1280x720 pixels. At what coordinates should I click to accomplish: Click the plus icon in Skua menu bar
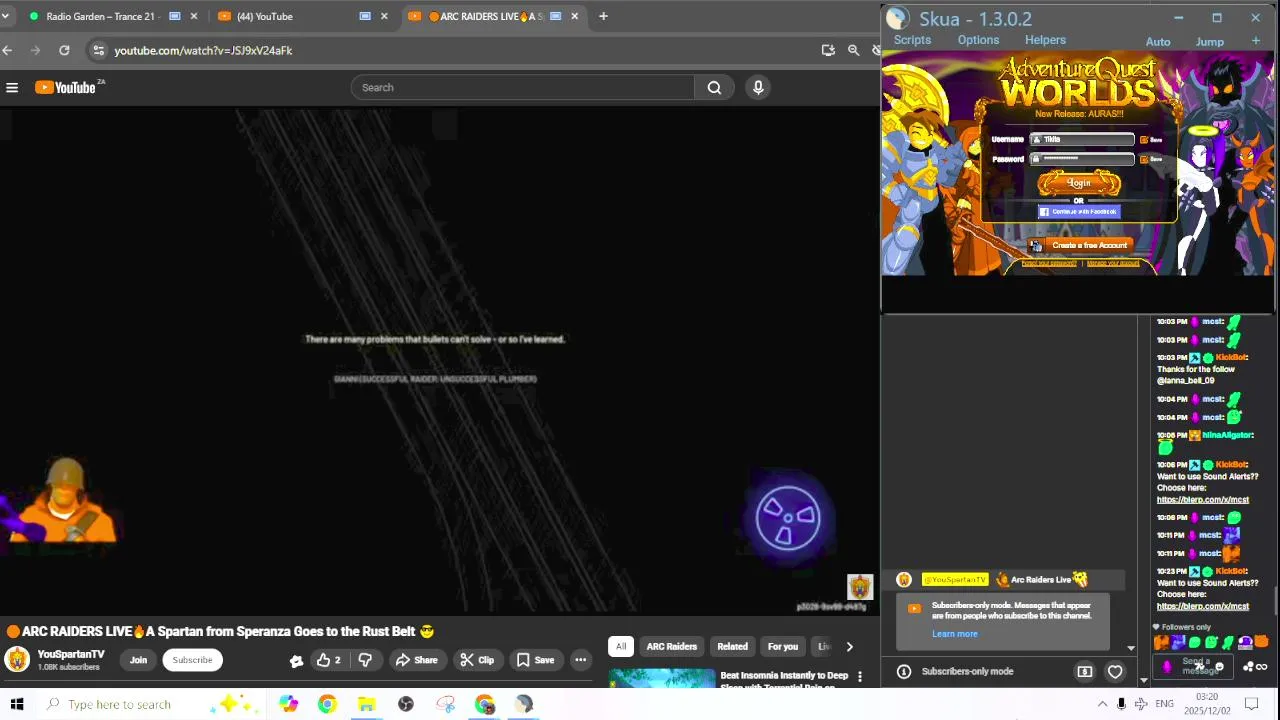pos(1255,41)
